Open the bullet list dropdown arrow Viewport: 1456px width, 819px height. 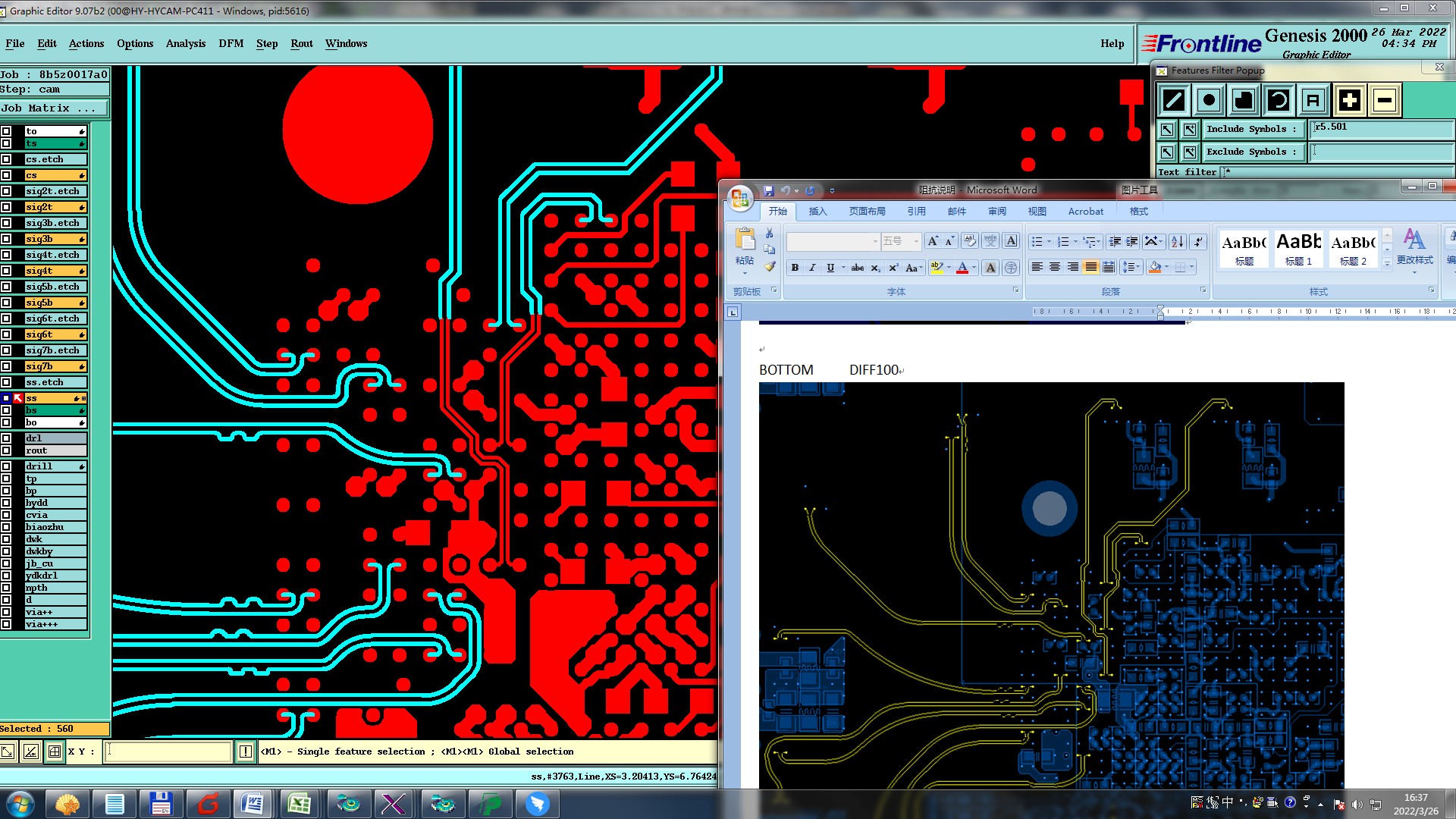[1049, 242]
